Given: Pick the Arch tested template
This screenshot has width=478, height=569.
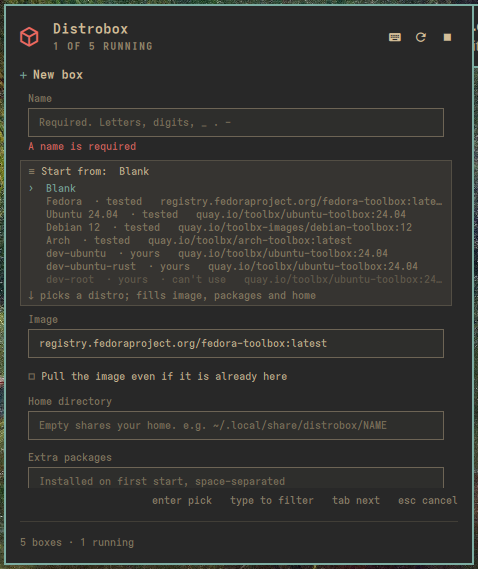Looking at the screenshot, I should click(x=236, y=241).
